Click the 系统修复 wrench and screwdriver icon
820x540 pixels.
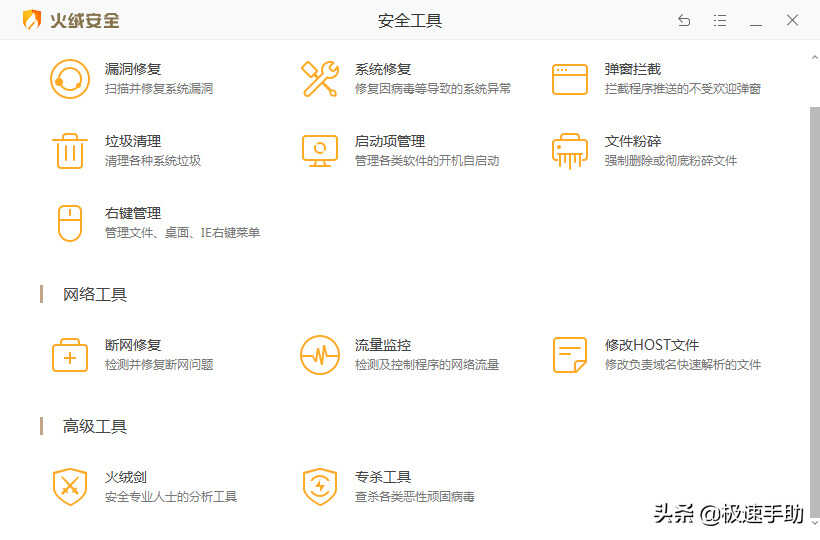click(320, 79)
